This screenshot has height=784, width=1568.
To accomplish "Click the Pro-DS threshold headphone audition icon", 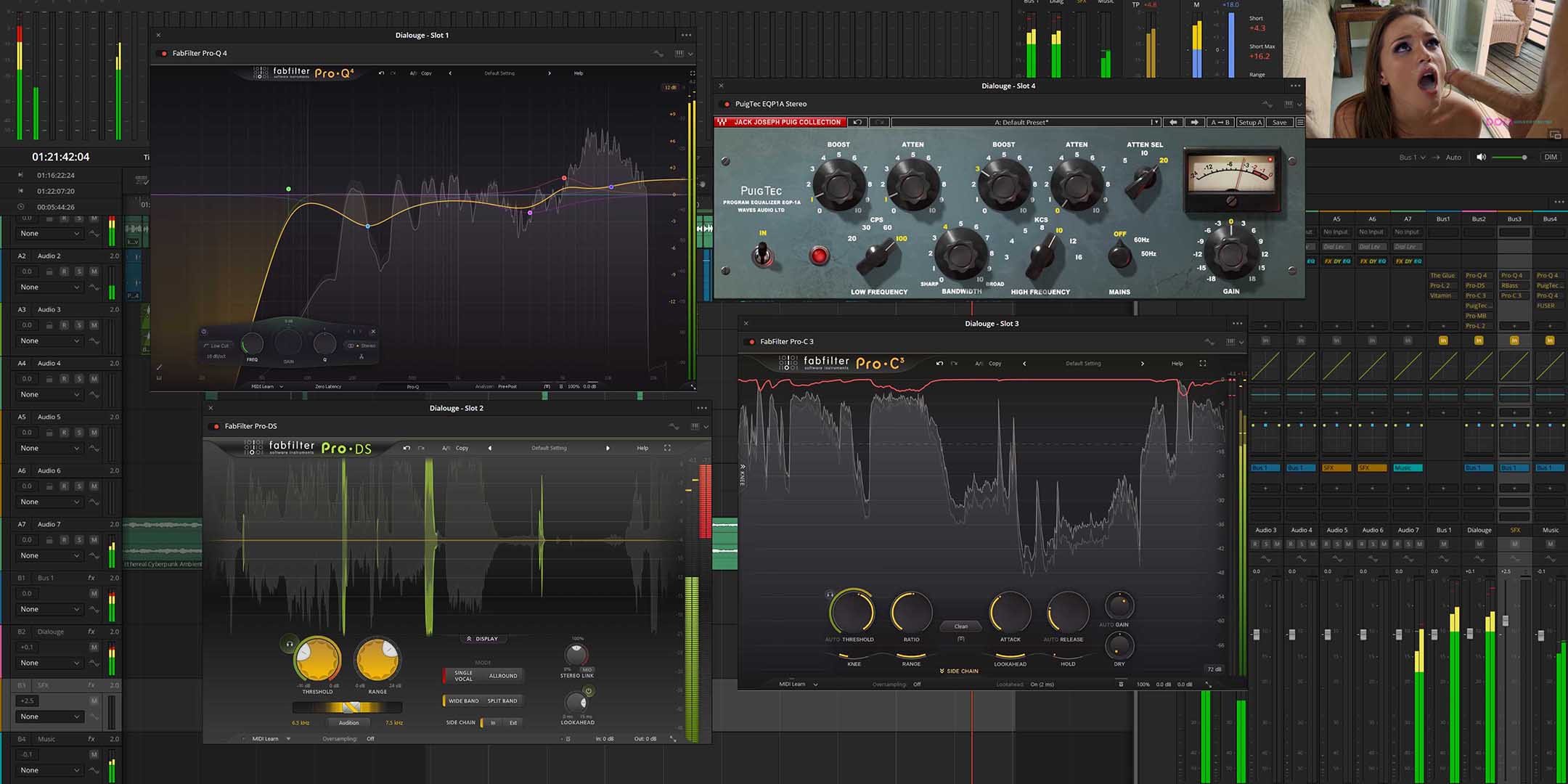I will tap(290, 644).
